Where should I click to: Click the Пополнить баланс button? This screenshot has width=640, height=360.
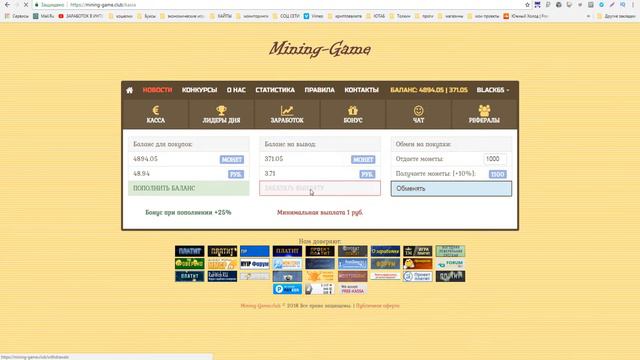click(189, 188)
